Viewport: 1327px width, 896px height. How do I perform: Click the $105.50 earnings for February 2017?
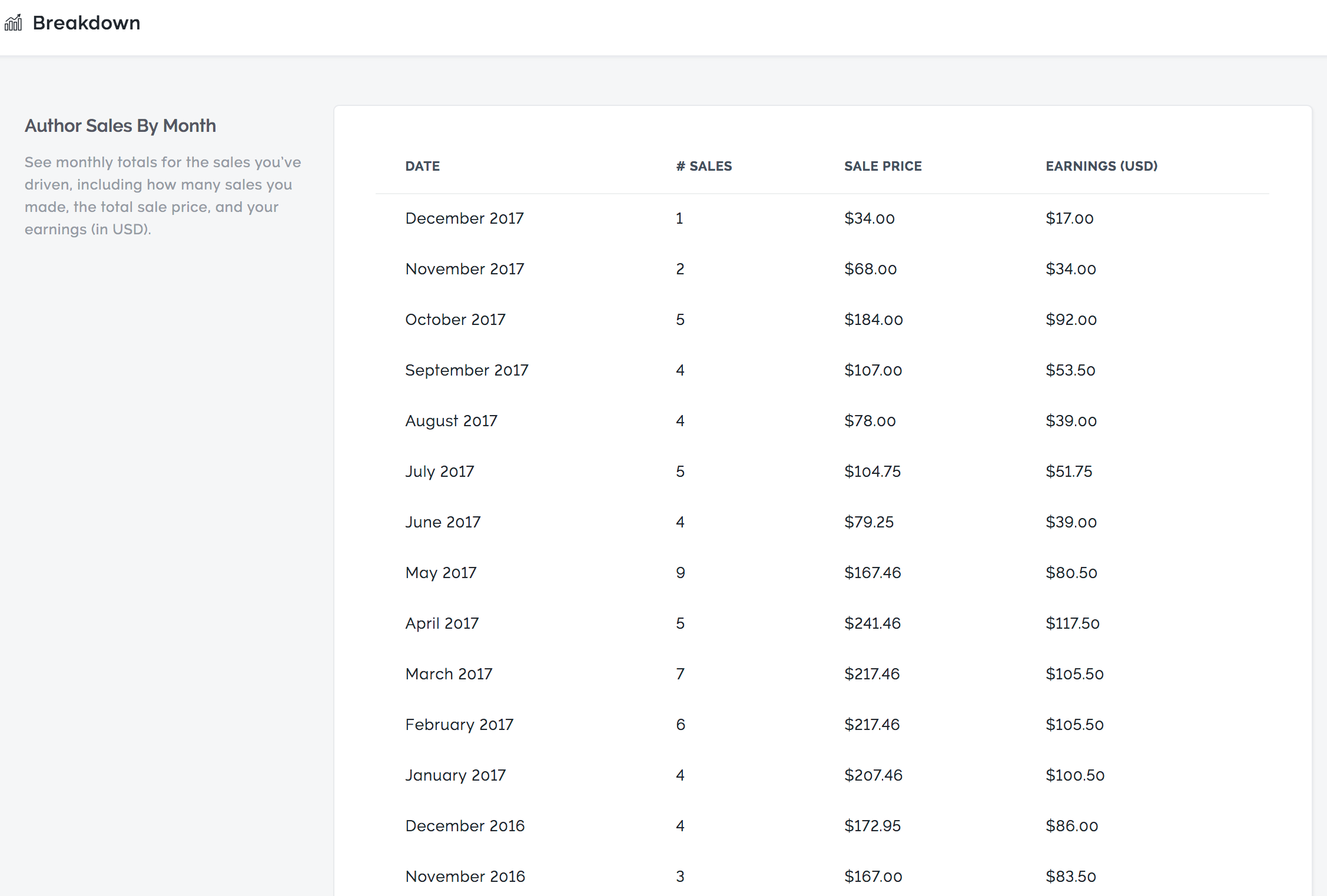1074,725
